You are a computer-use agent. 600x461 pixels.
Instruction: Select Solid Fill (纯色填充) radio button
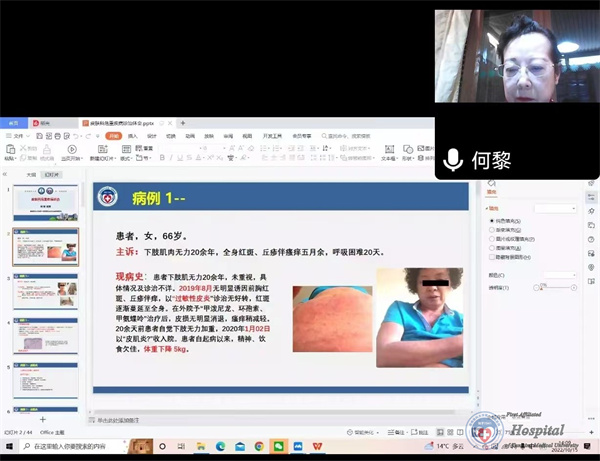pos(492,221)
